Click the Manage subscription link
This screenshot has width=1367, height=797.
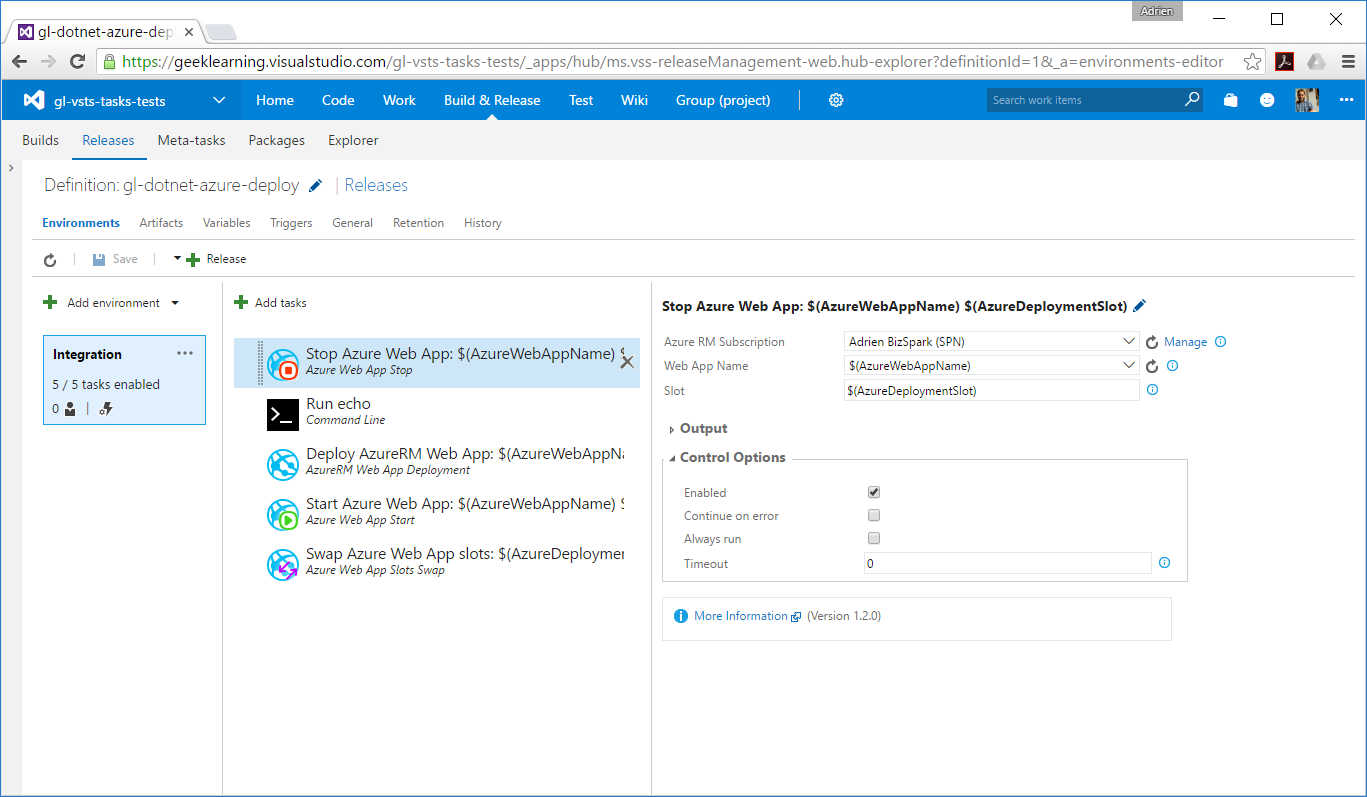pos(1186,342)
